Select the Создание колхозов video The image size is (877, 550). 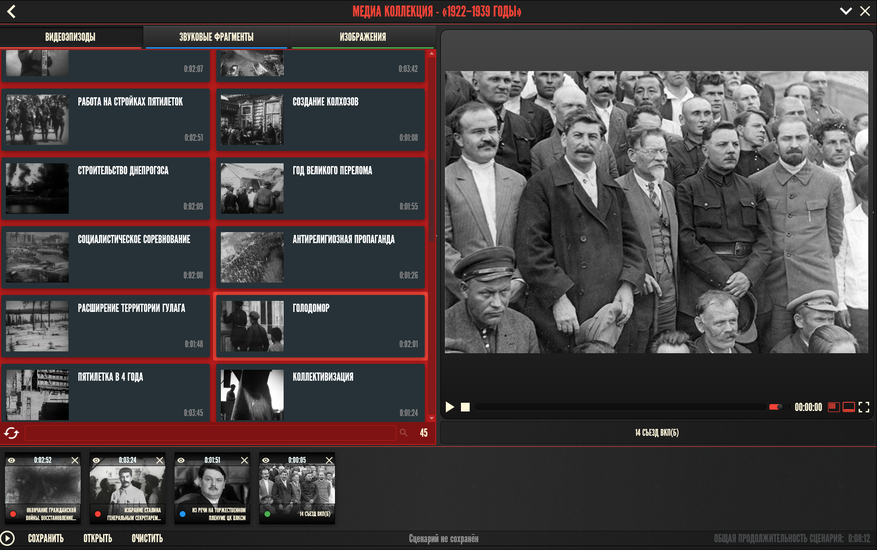click(320, 120)
